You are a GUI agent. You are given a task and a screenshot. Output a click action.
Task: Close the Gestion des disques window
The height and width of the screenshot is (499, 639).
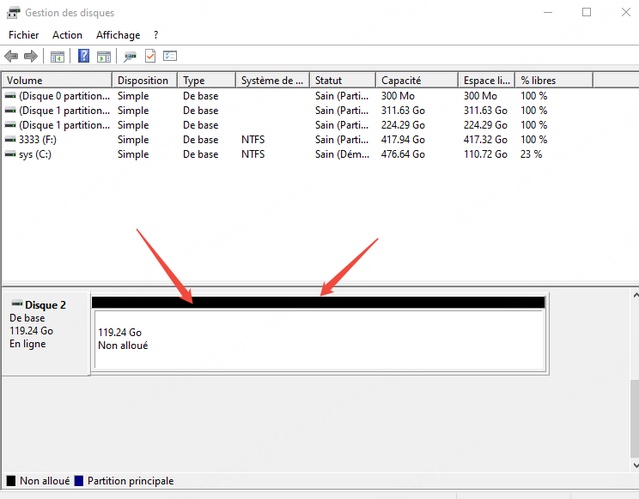[626, 12]
